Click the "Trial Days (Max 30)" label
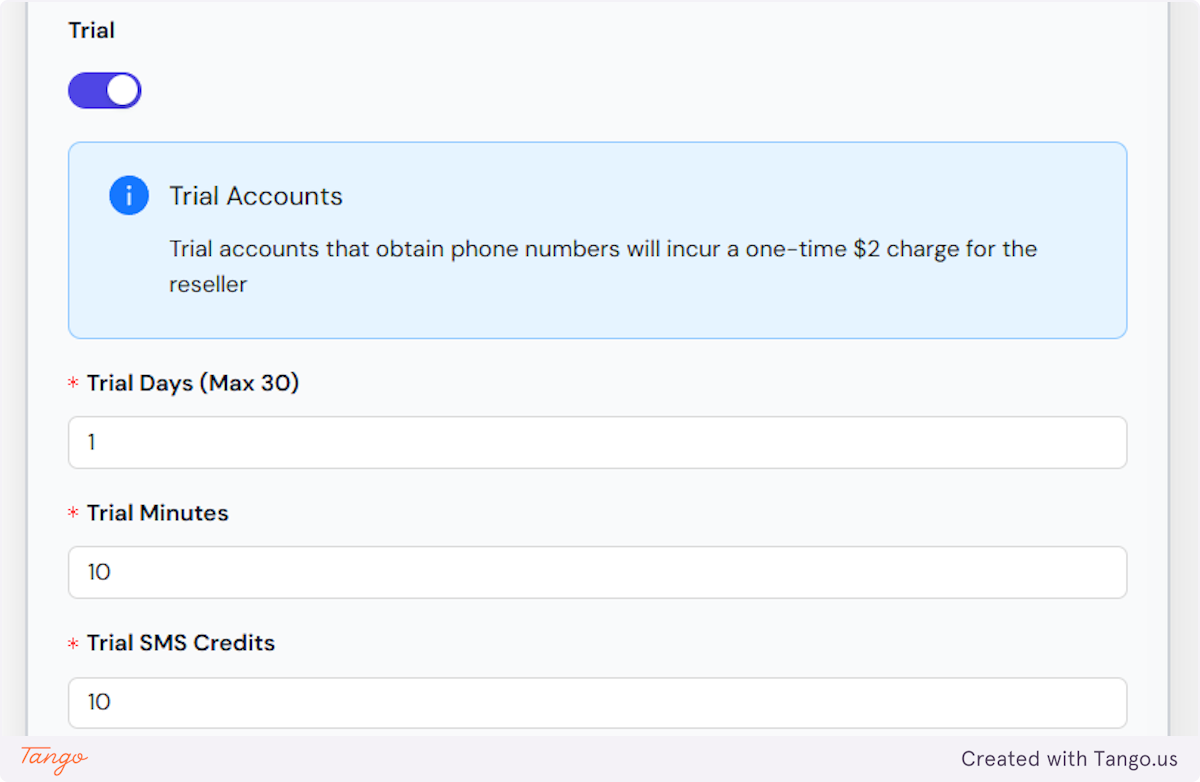Screen dimensions: 1200x782 point(193,383)
